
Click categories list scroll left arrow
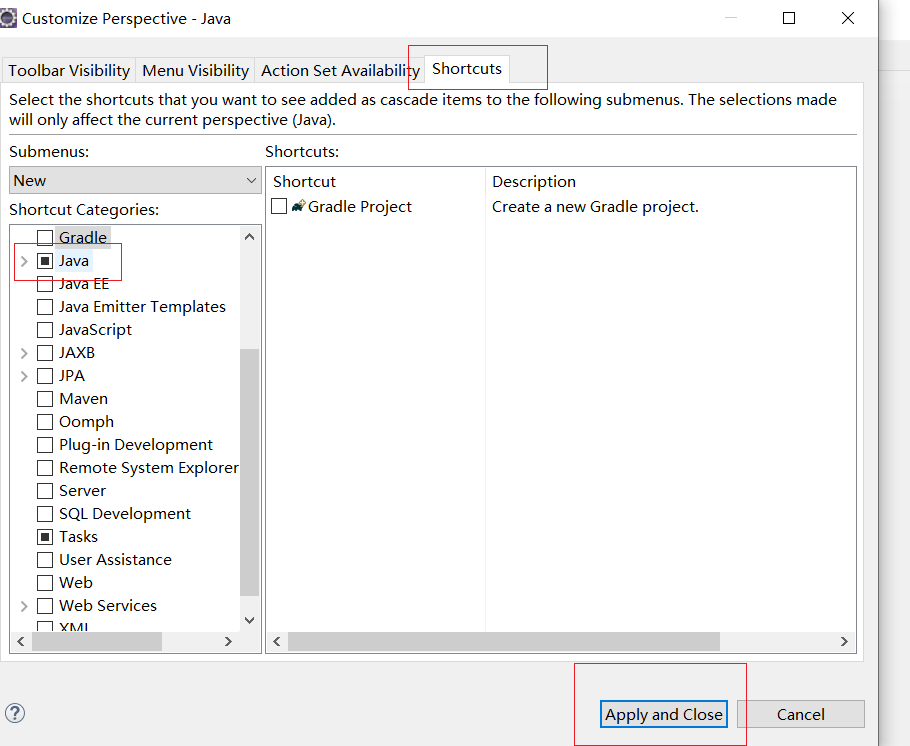point(21,642)
